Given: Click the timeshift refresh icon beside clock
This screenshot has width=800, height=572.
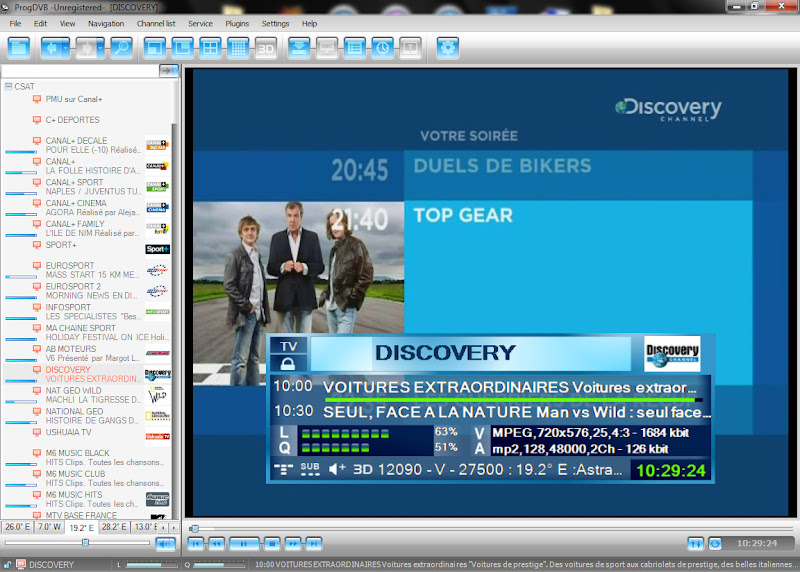Looking at the screenshot, I should pyautogui.click(x=715, y=544).
